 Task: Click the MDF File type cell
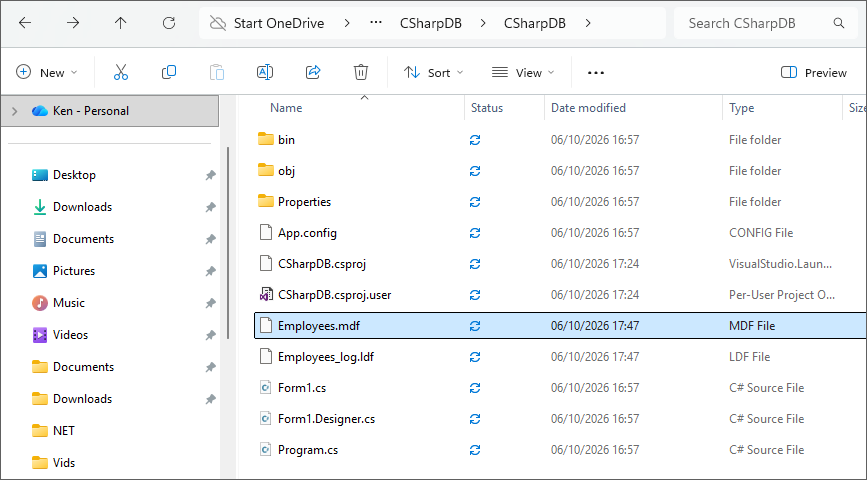[x=752, y=326]
